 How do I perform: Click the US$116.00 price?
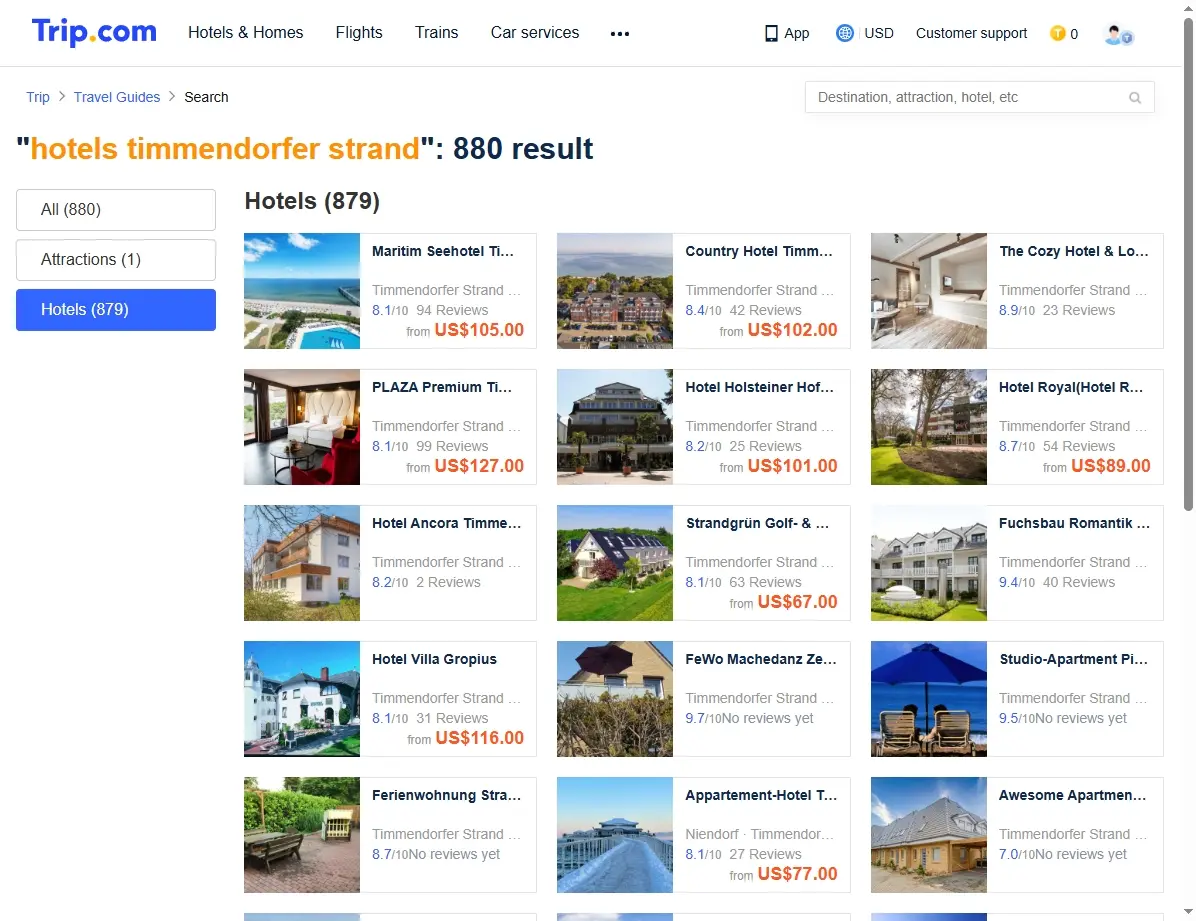480,737
